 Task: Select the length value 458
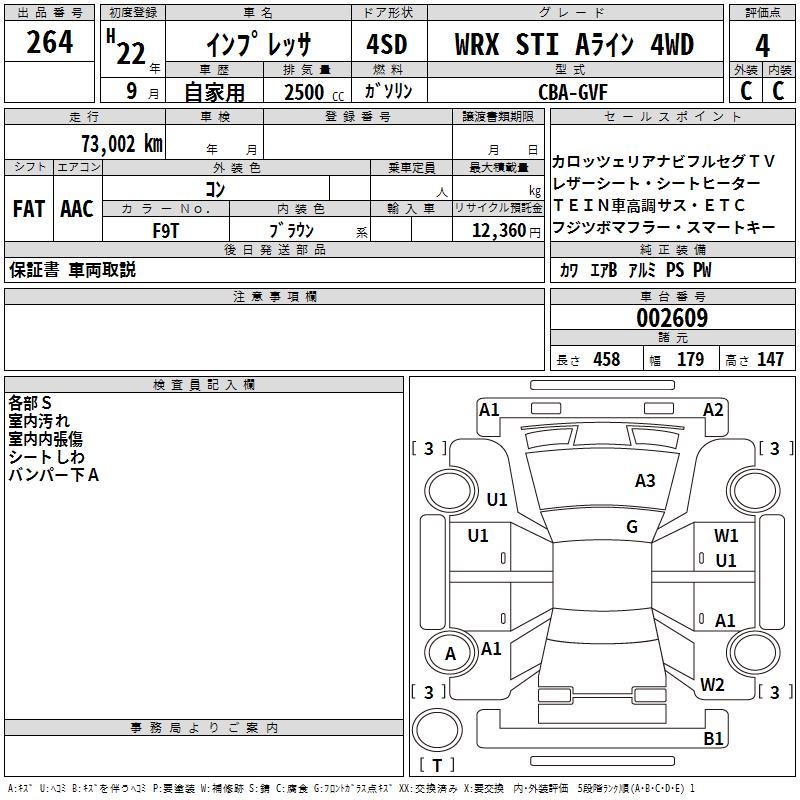coord(607,359)
